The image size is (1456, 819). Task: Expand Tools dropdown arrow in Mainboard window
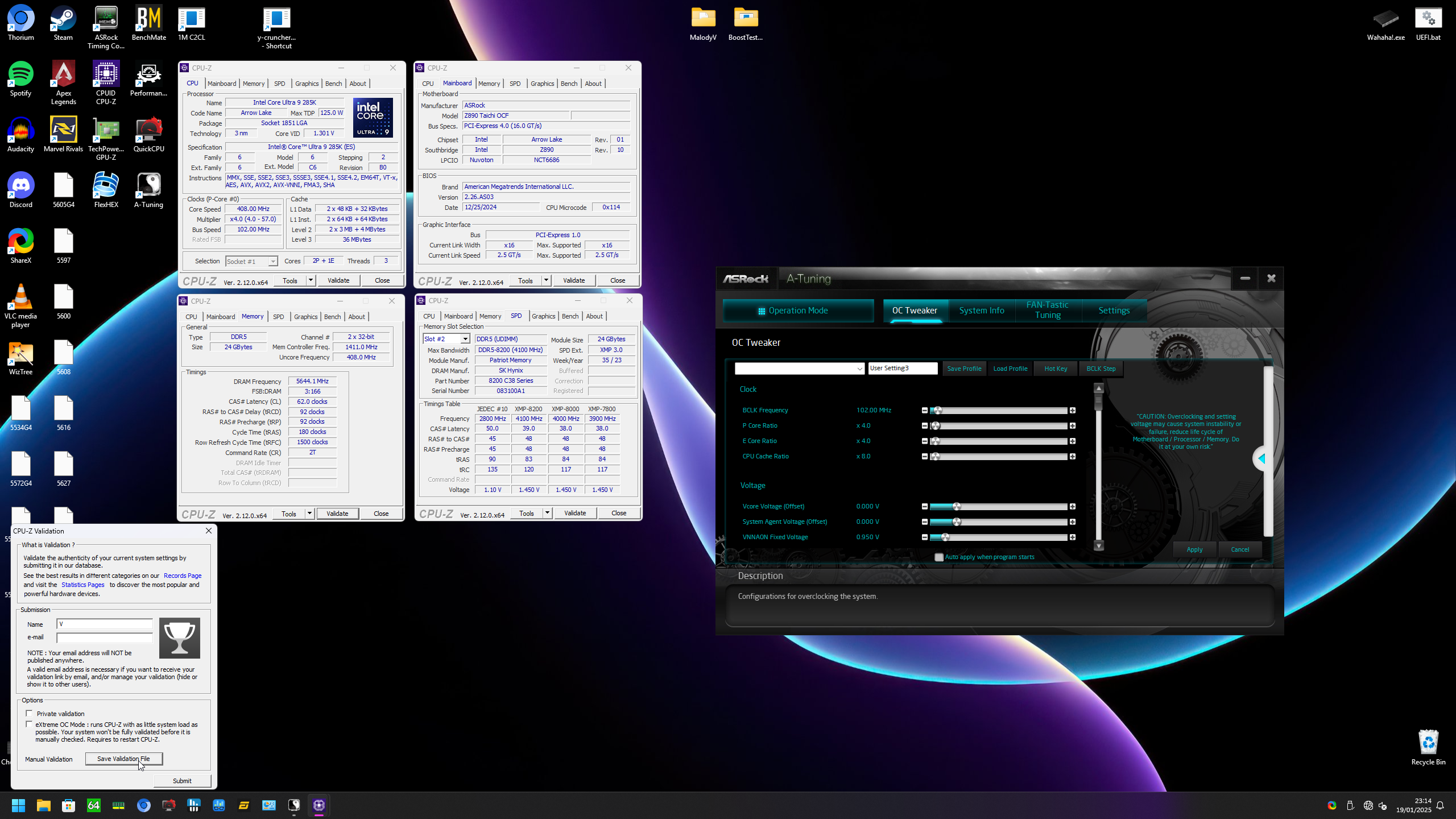546,280
